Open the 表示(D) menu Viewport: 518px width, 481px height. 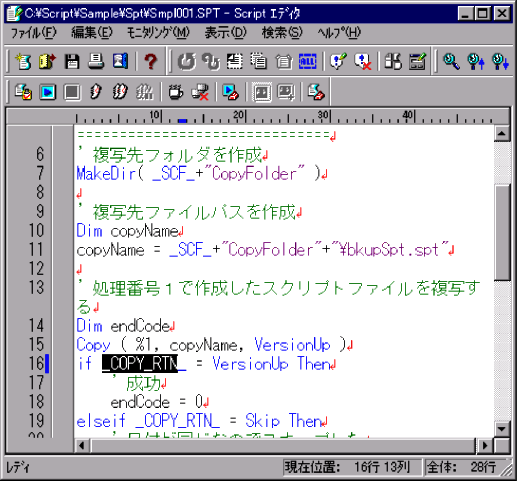click(226, 33)
